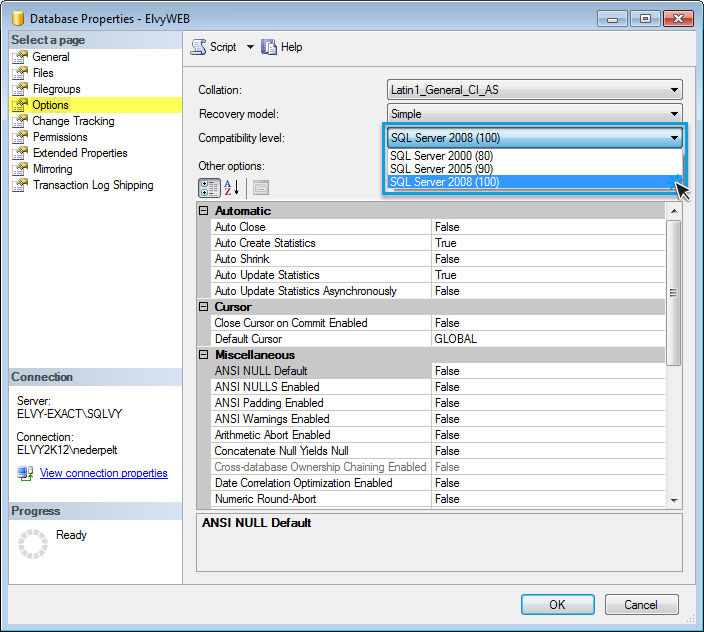The width and height of the screenshot is (704, 632).
Task: Click the Cancel button
Action: (641, 605)
